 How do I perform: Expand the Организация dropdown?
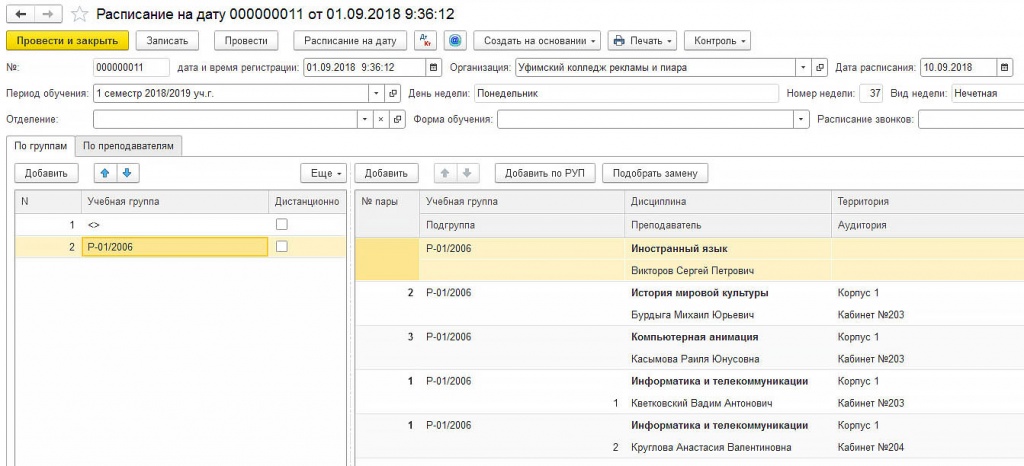[804, 67]
